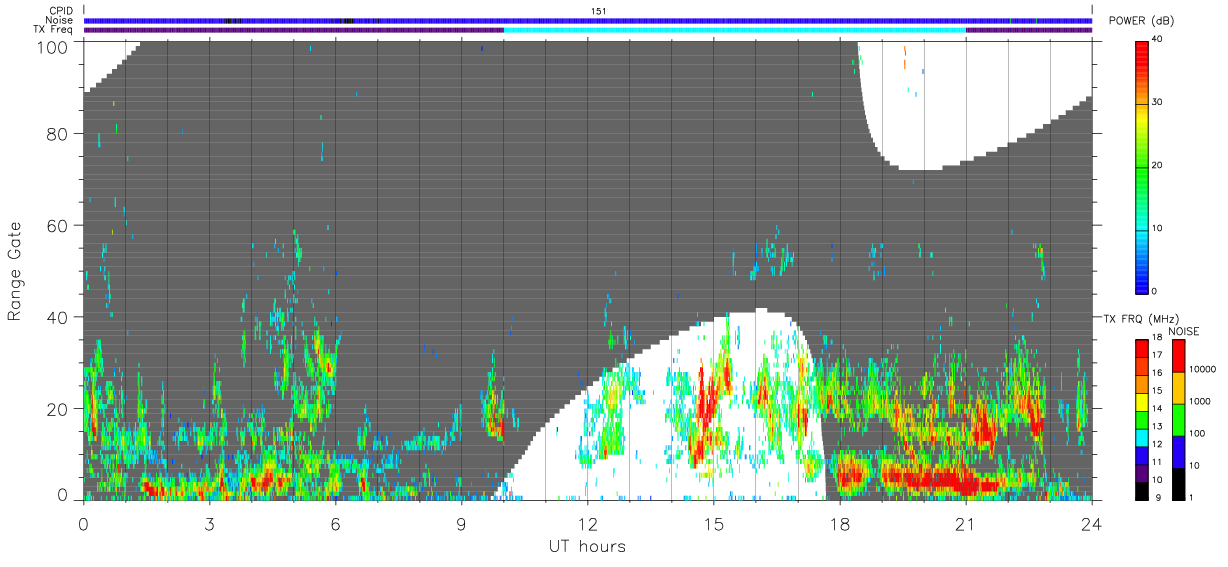Image resolution: width=1228 pixels, height=567 pixels.
Task: Click the POWER (dB) color bar
Action: coord(1142,166)
